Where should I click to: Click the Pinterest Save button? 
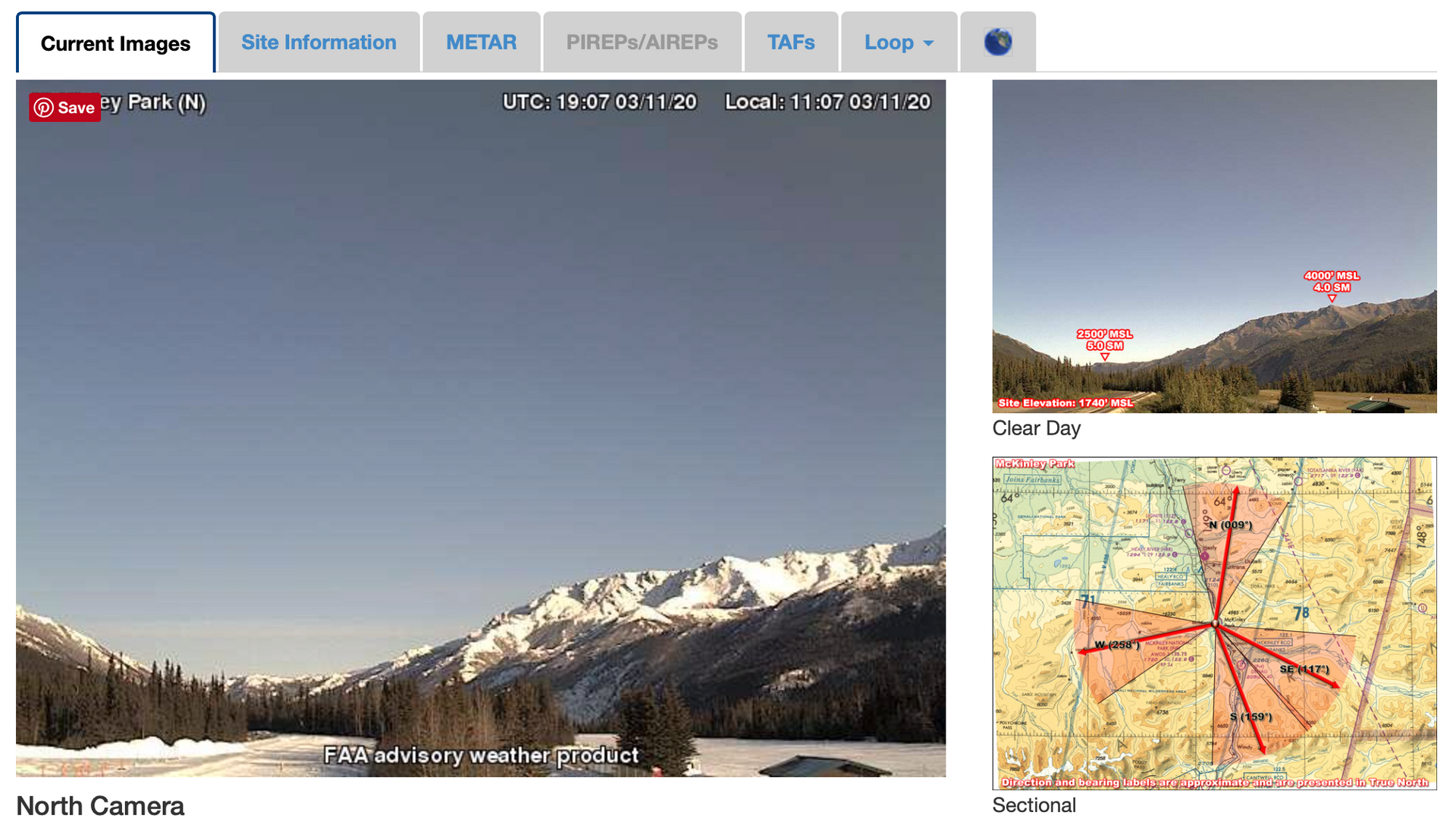pos(65,108)
